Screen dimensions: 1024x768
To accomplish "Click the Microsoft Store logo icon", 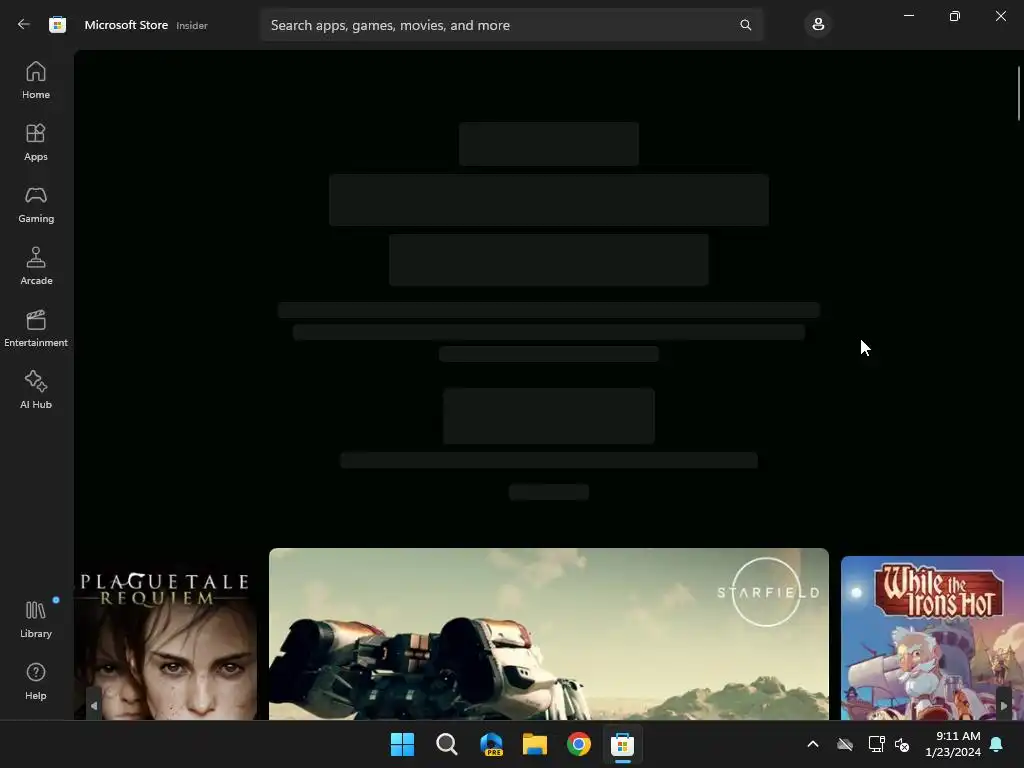I will [x=57, y=25].
